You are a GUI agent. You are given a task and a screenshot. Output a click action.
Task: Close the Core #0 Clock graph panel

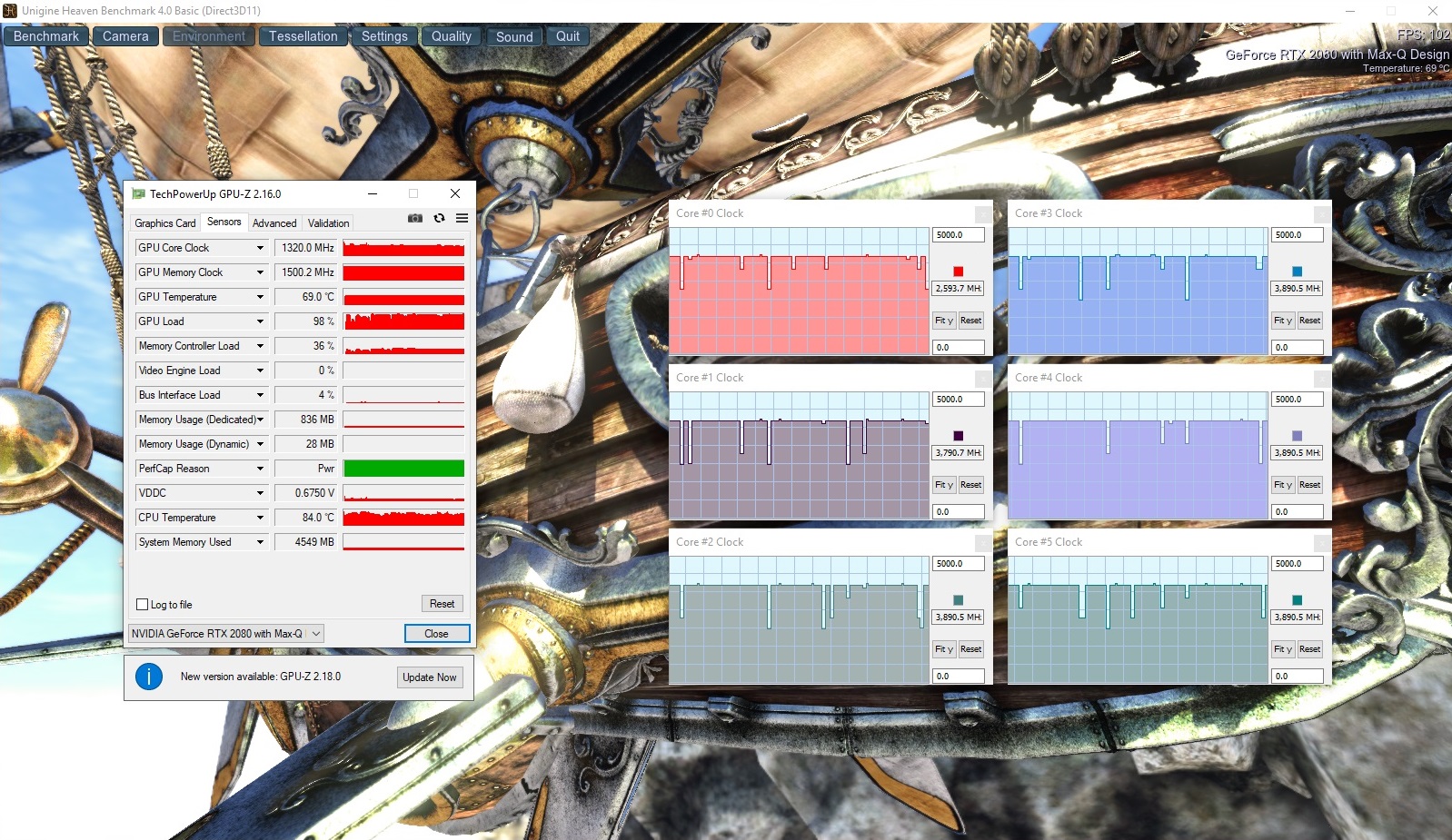[983, 214]
